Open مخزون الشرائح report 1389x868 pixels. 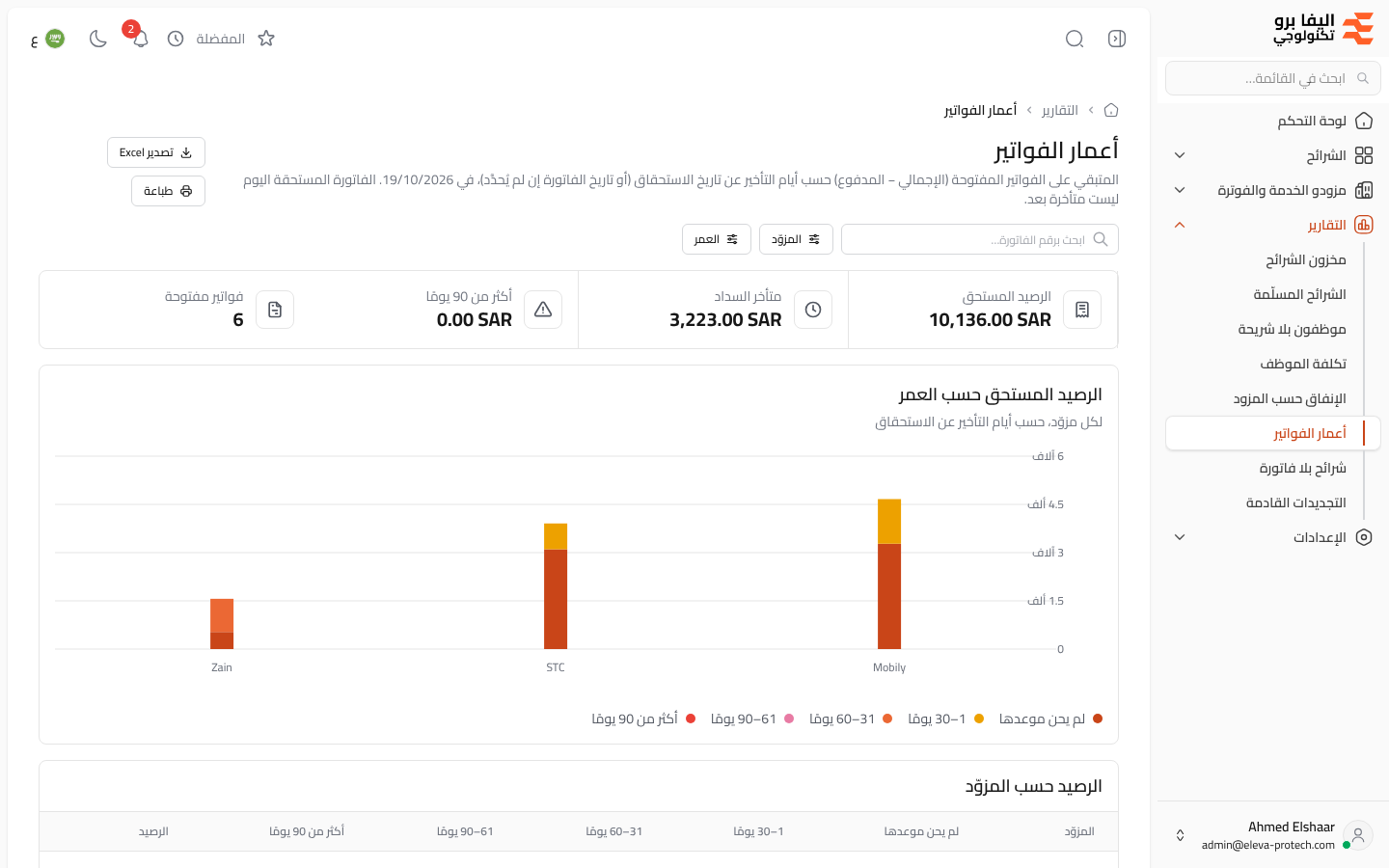click(x=1306, y=259)
